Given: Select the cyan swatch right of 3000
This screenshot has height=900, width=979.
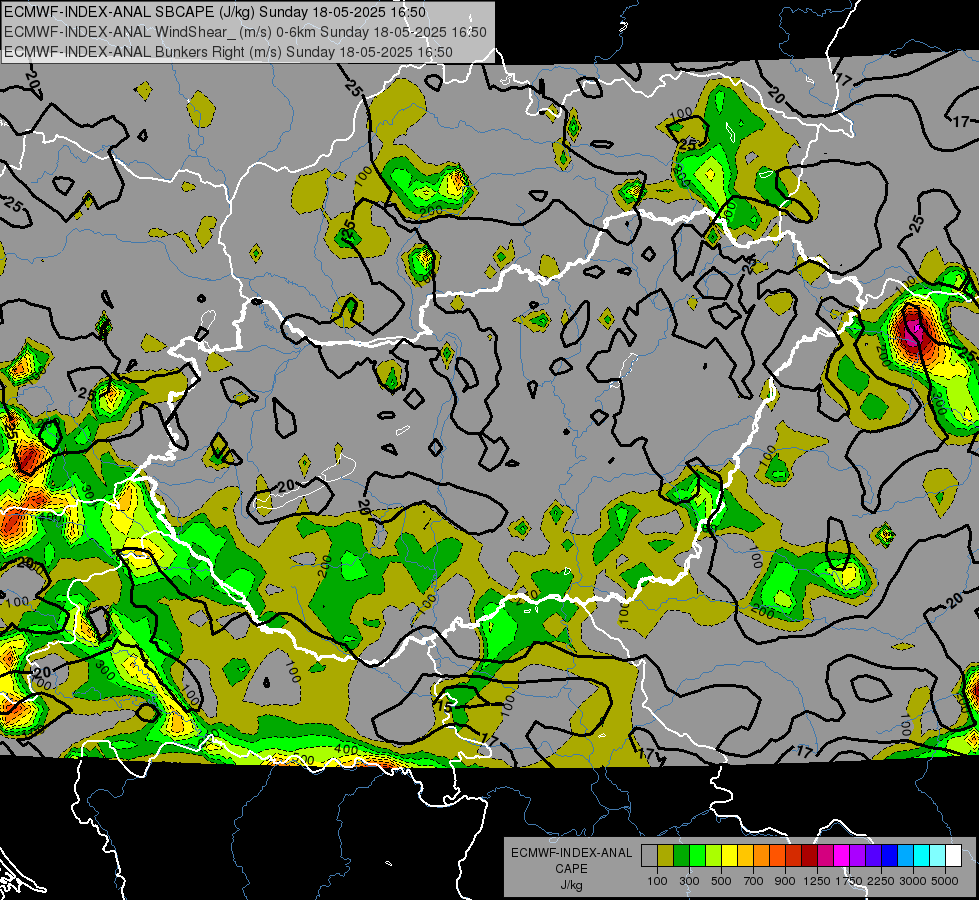Looking at the screenshot, I should (x=922, y=855).
